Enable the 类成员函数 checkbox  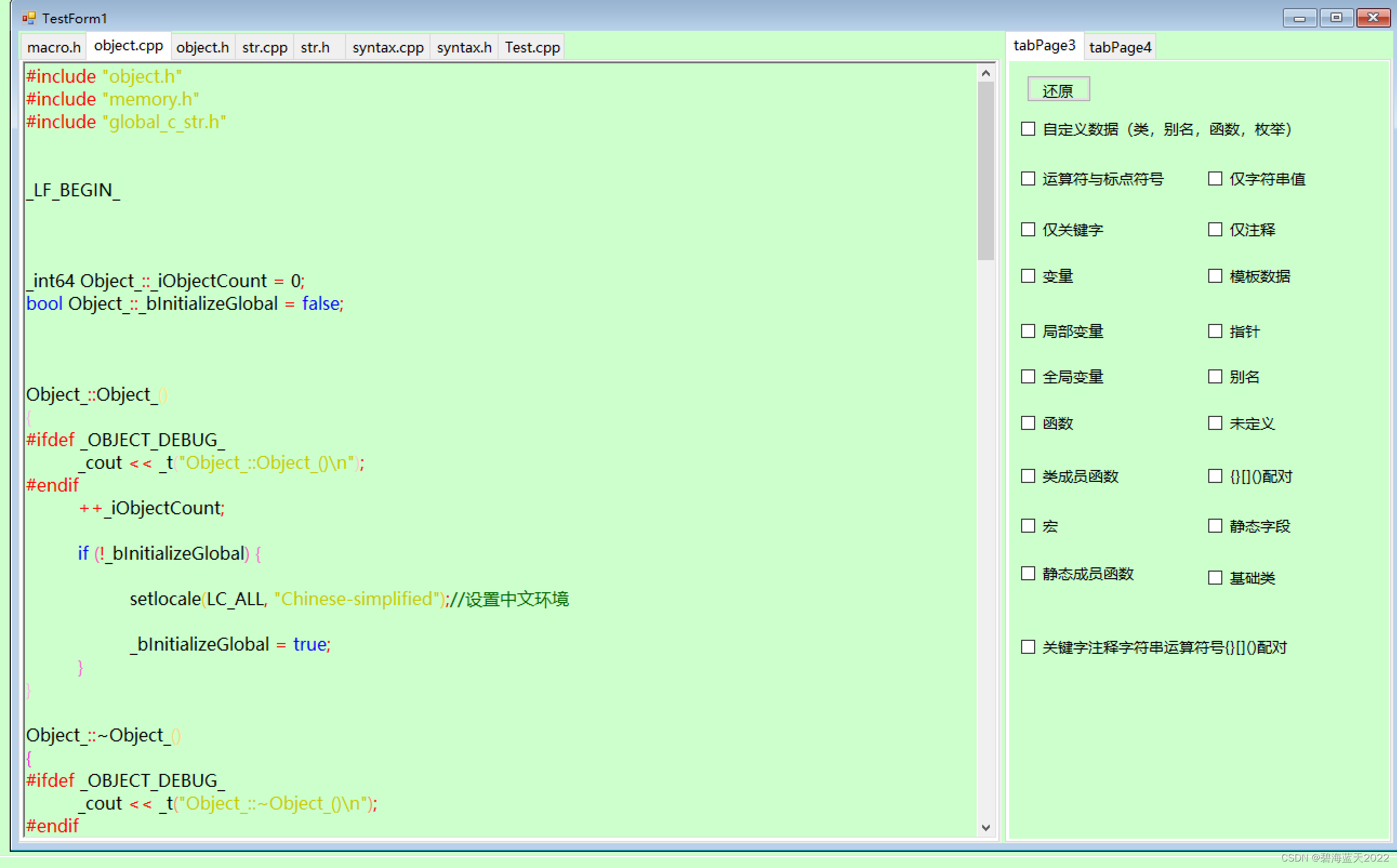[1028, 476]
